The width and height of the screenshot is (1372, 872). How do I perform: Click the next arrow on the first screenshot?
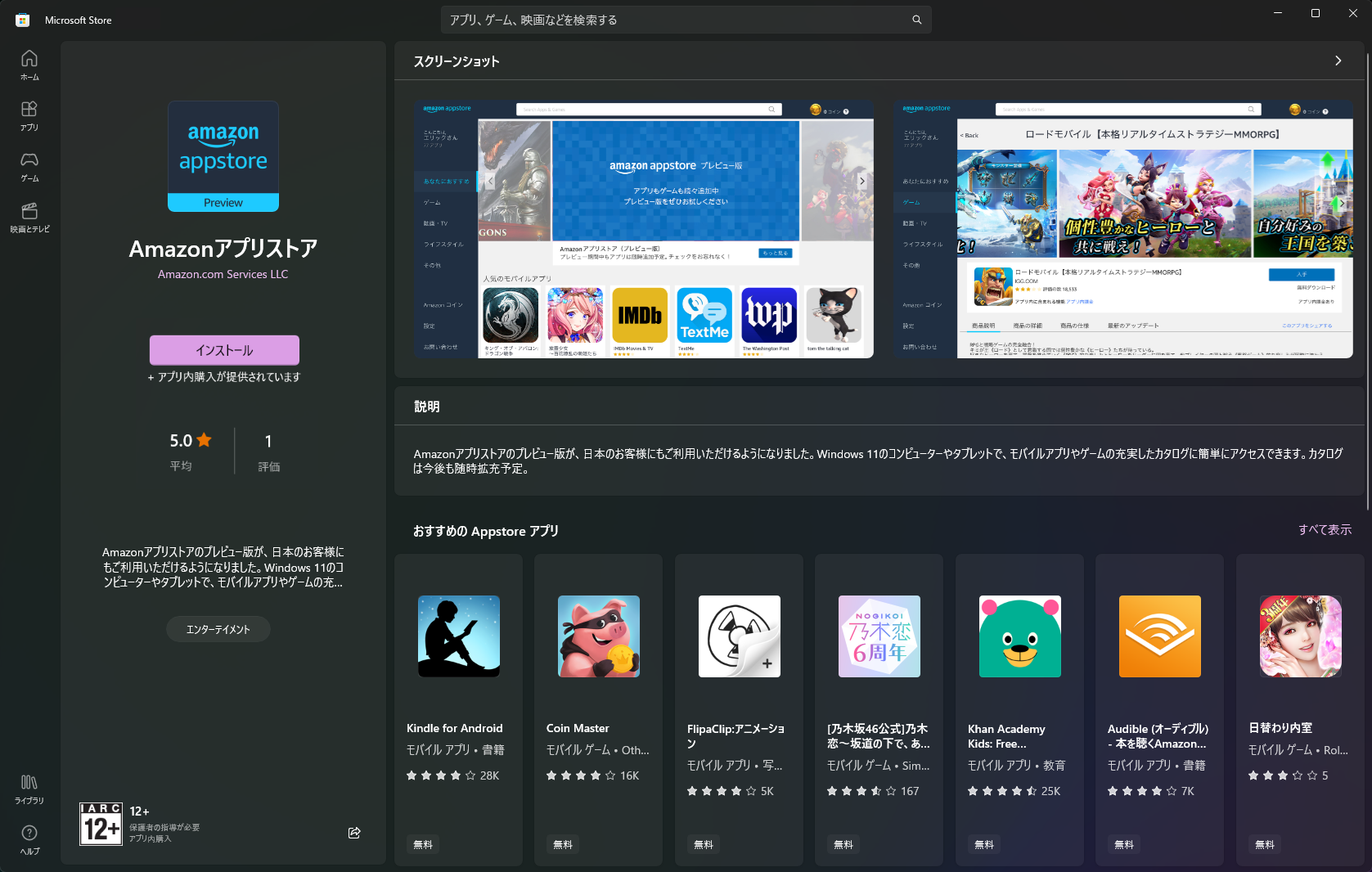pyautogui.click(x=861, y=181)
